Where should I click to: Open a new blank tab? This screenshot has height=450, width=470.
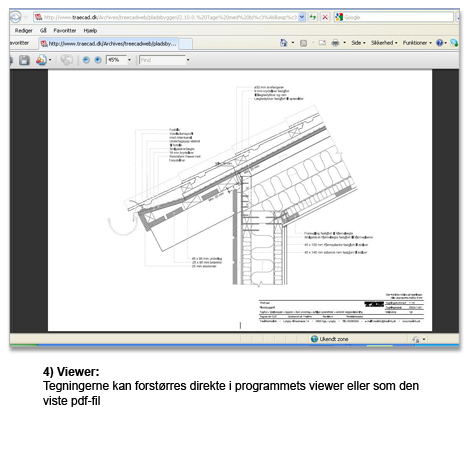coord(186,44)
